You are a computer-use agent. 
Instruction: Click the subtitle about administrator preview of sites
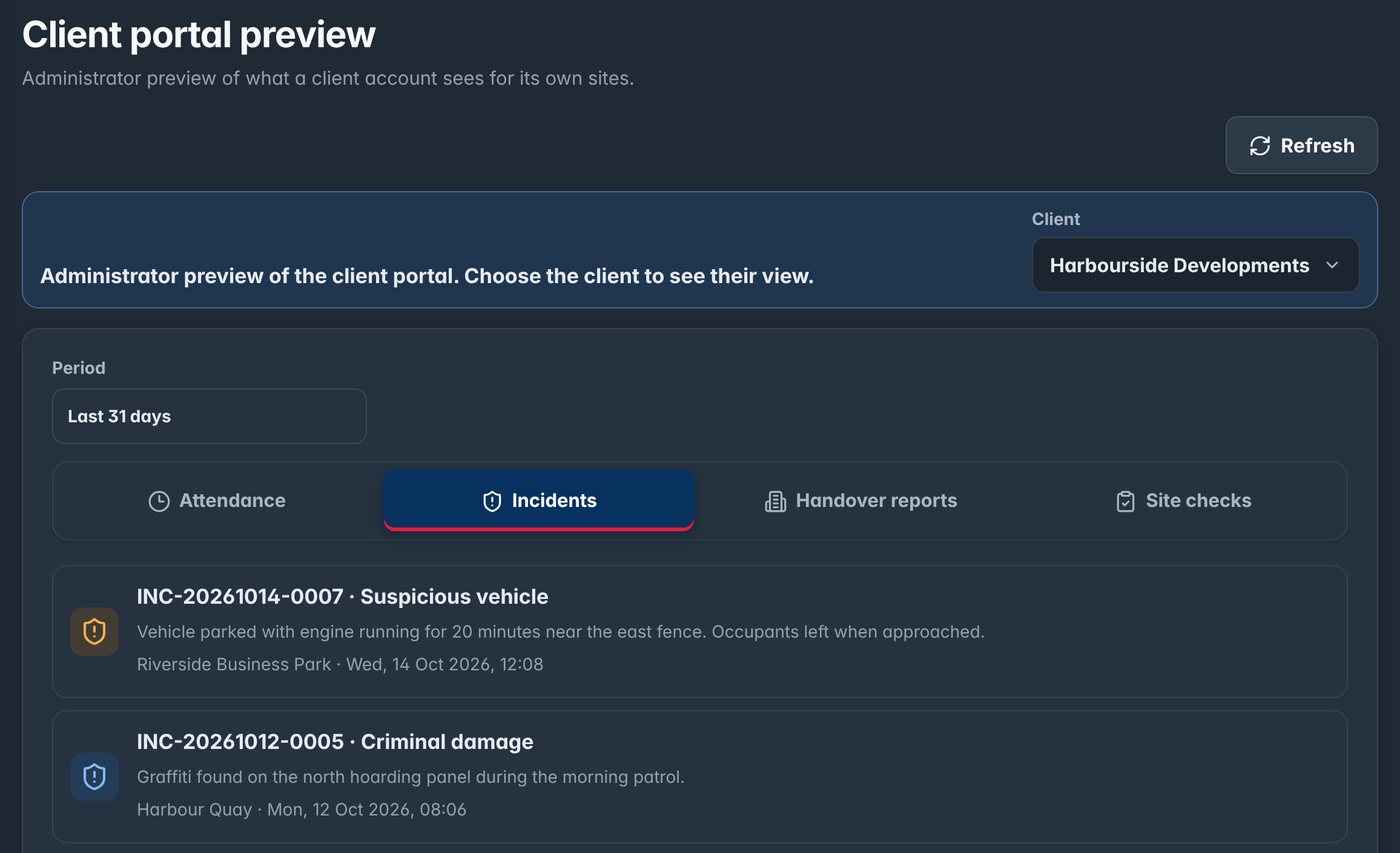tap(328, 78)
